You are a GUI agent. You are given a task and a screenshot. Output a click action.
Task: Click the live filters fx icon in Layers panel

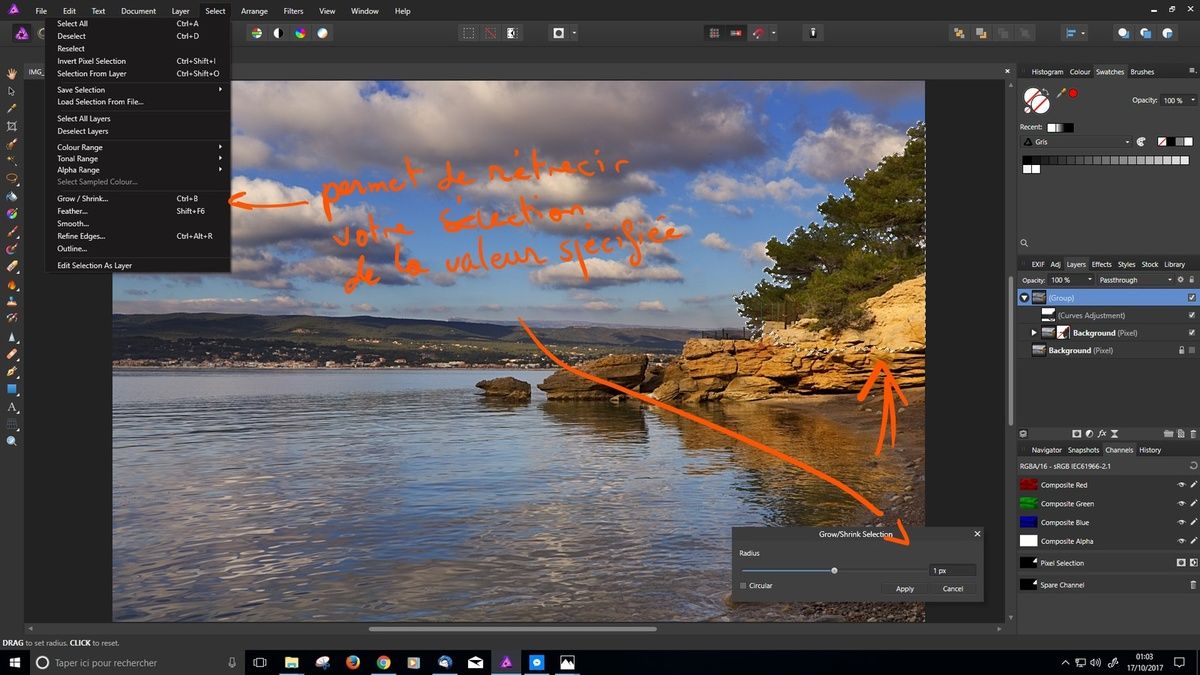pos(1102,434)
